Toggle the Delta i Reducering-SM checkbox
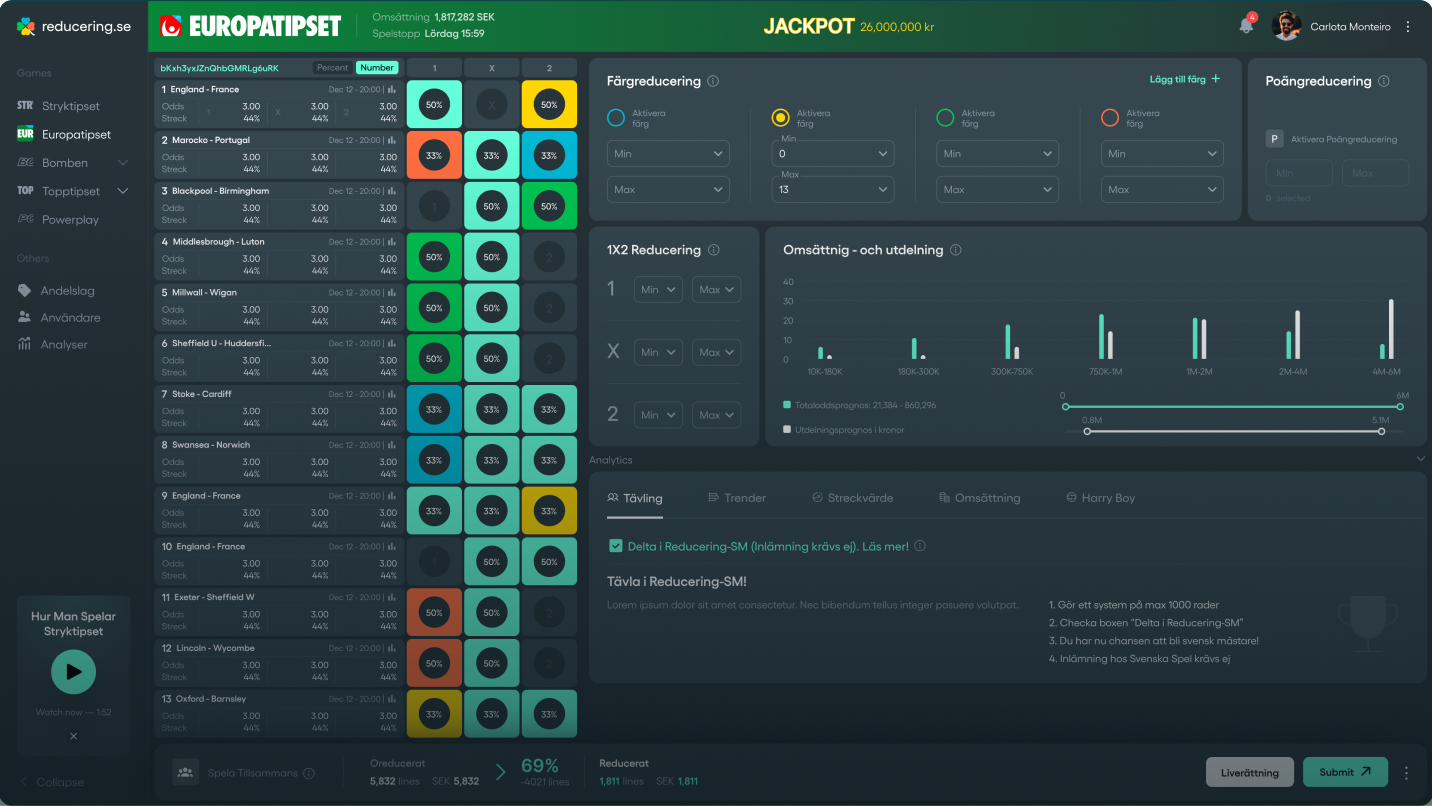The width and height of the screenshot is (1432, 806). click(616, 546)
